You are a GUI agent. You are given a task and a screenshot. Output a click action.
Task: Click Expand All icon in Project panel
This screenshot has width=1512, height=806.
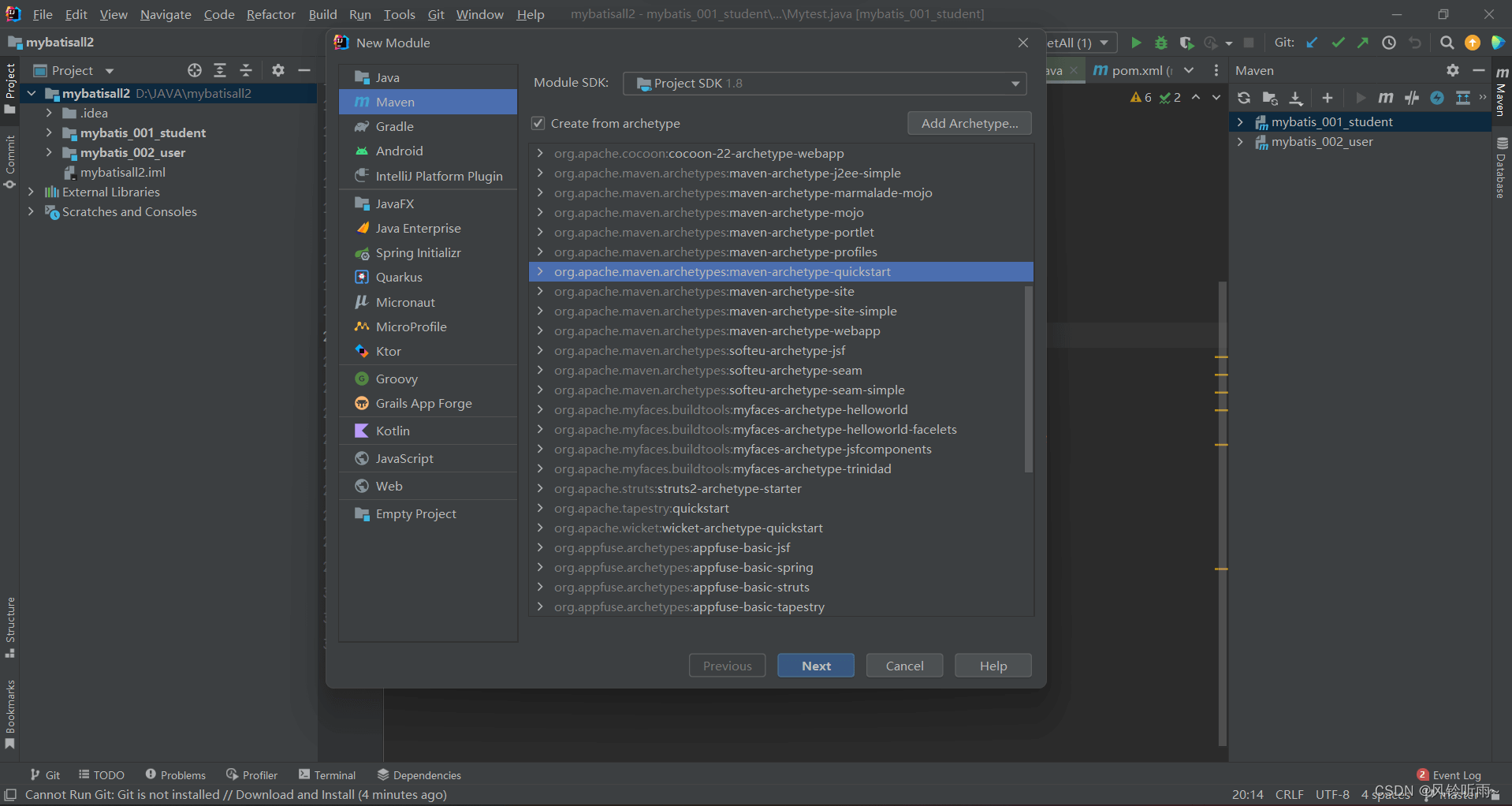tap(220, 70)
